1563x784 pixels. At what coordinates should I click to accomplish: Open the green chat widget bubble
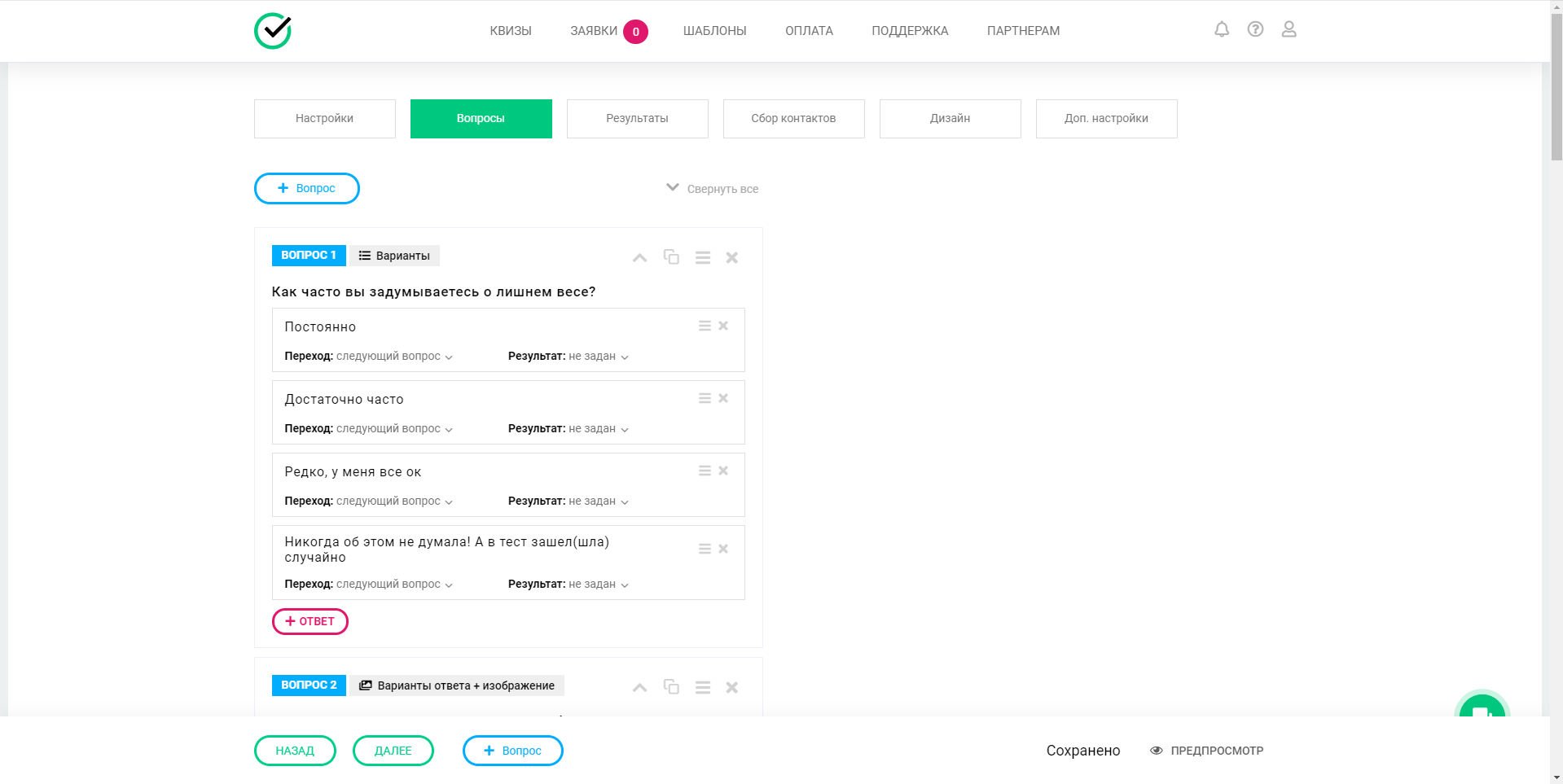click(1482, 705)
